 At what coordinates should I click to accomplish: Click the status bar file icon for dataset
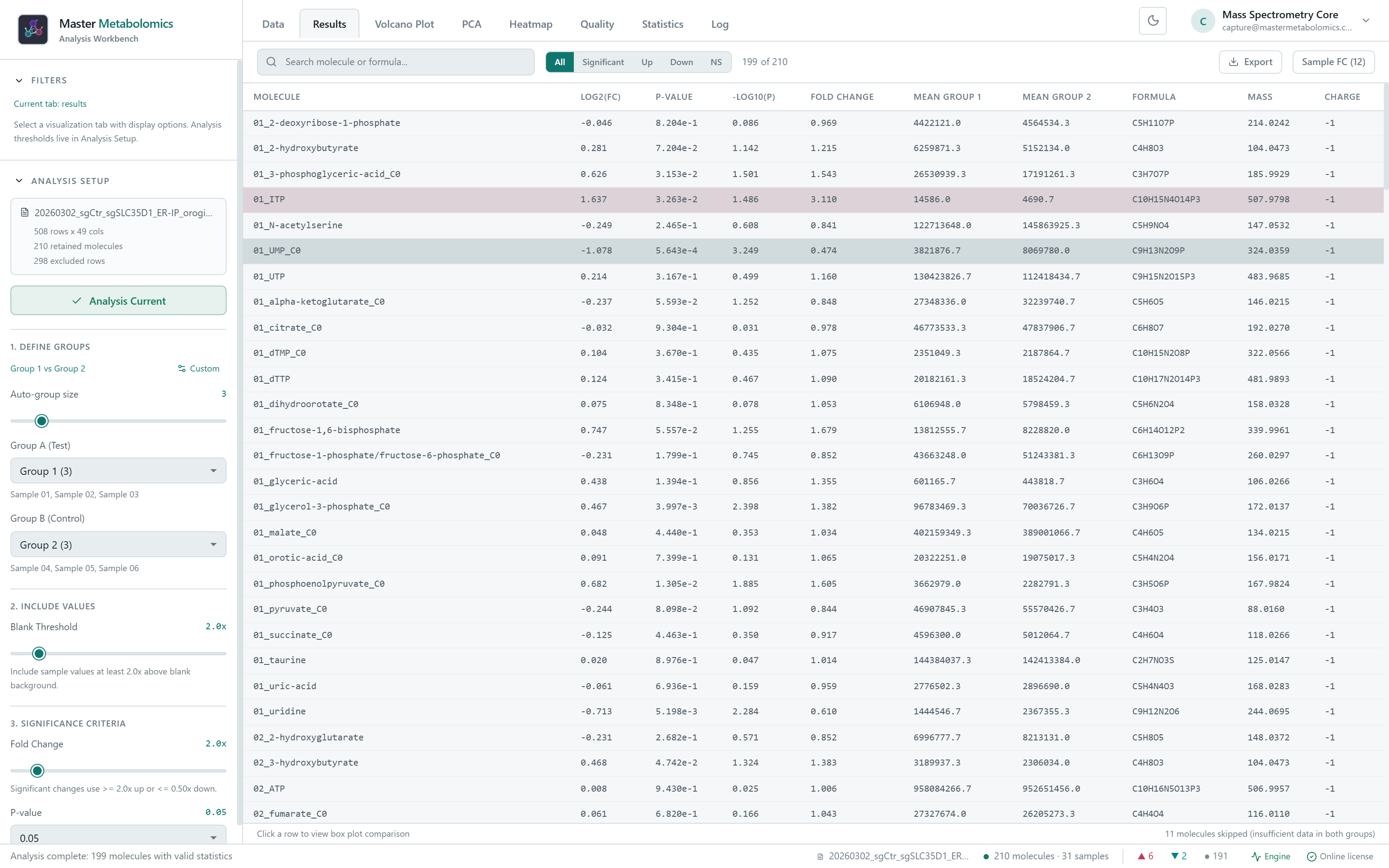point(821,857)
